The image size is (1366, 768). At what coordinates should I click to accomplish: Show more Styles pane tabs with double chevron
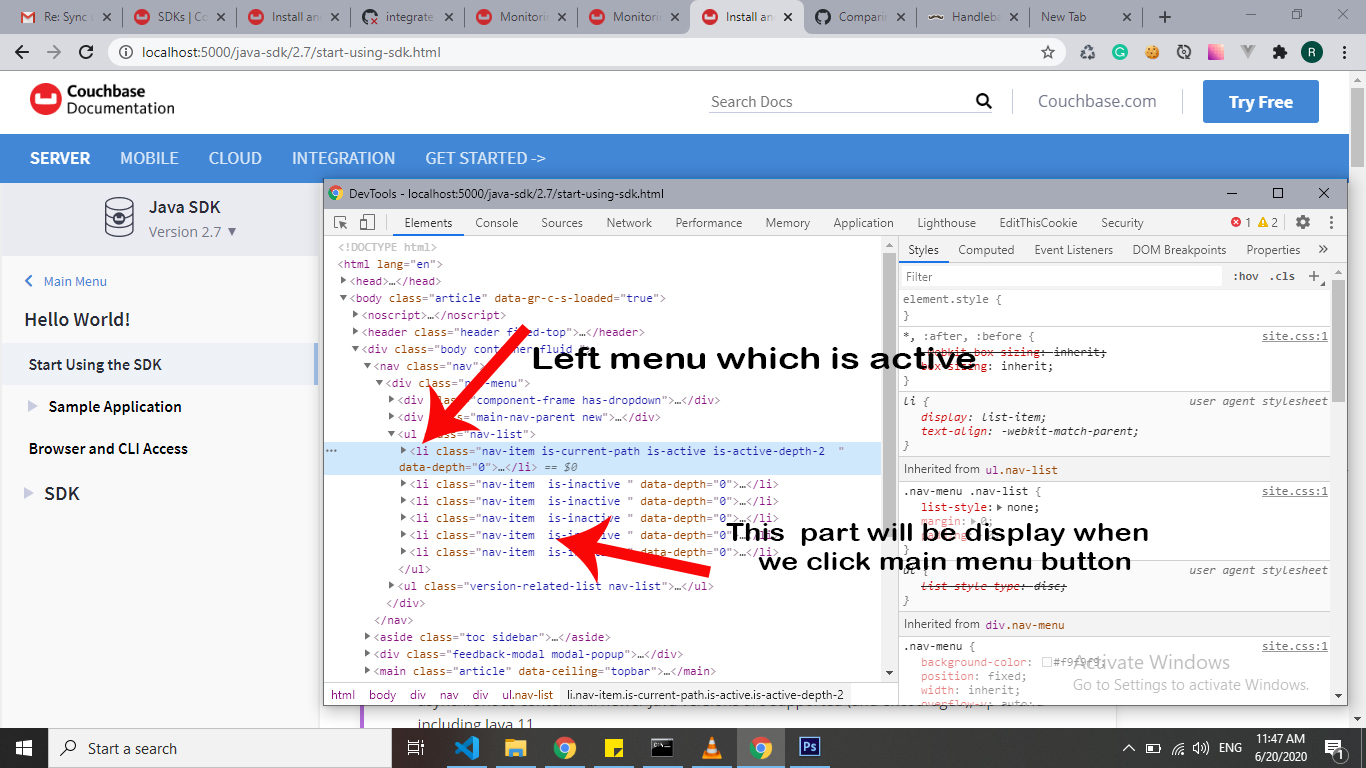pos(1323,250)
